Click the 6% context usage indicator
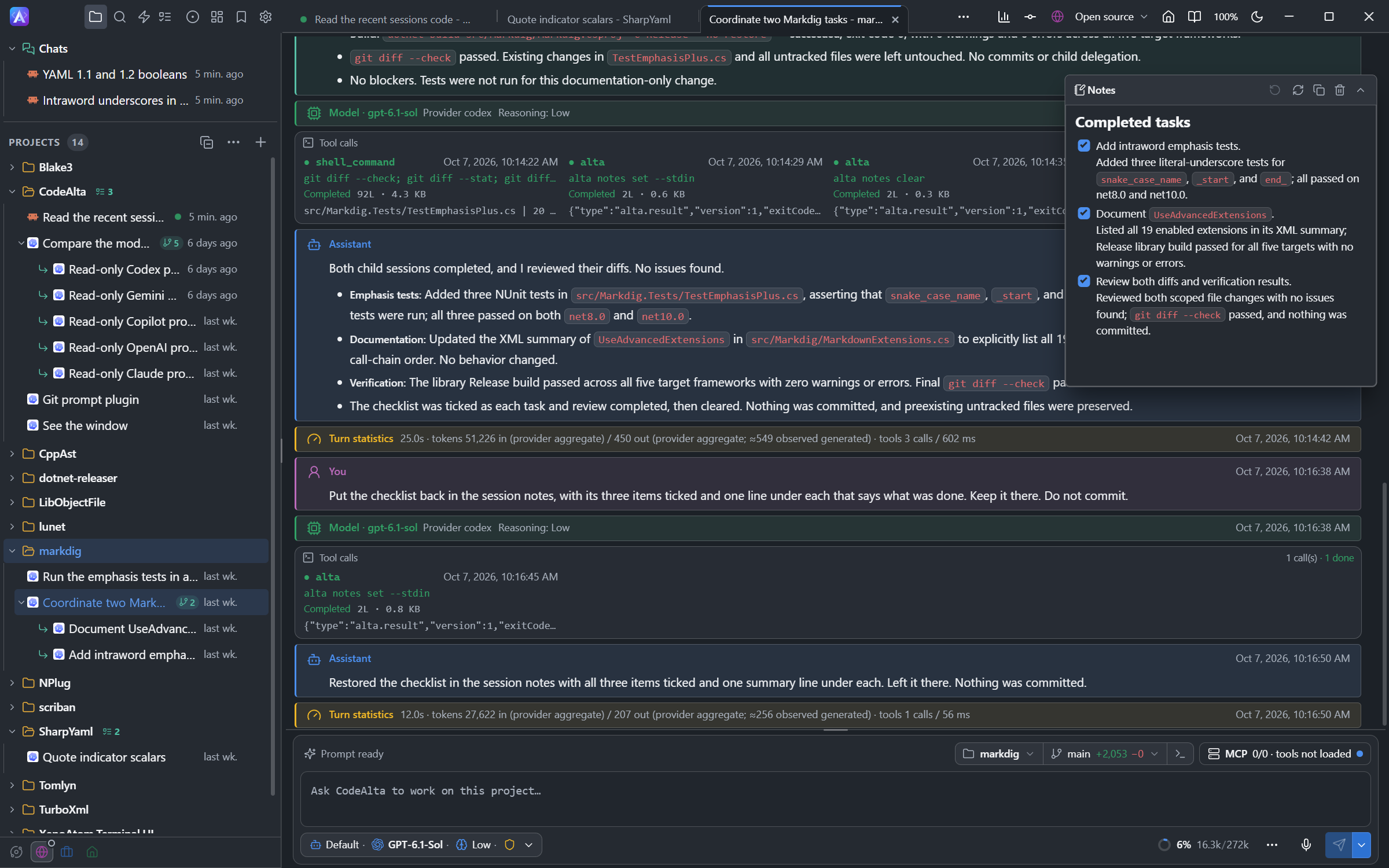The height and width of the screenshot is (868, 1389). coord(1203,845)
